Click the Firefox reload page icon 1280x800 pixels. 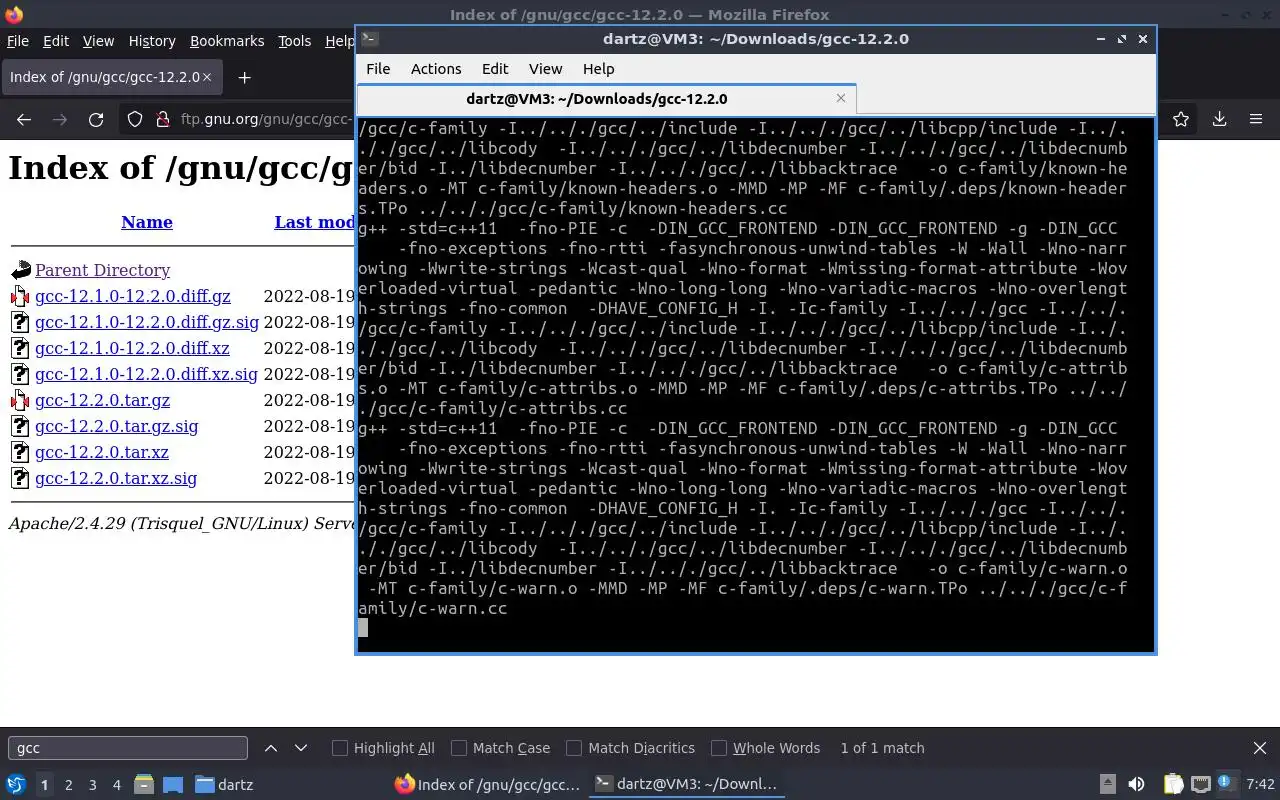[x=96, y=119]
